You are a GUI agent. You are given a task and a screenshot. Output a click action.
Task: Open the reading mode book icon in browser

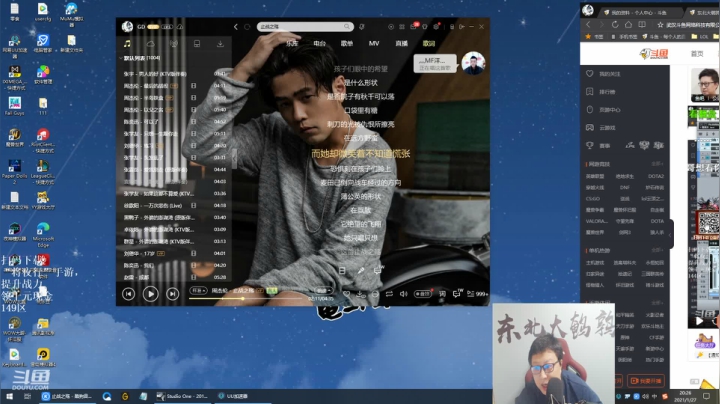642,25
